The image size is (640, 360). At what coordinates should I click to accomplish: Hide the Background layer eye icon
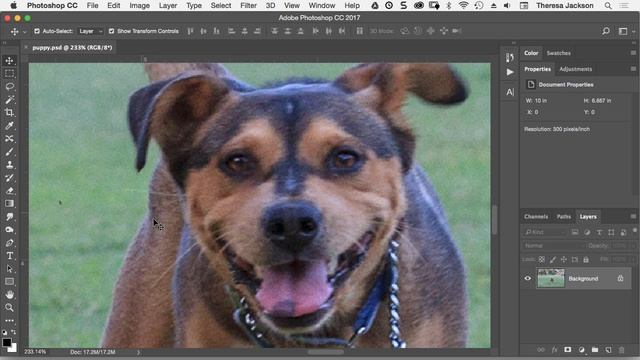(x=528, y=278)
